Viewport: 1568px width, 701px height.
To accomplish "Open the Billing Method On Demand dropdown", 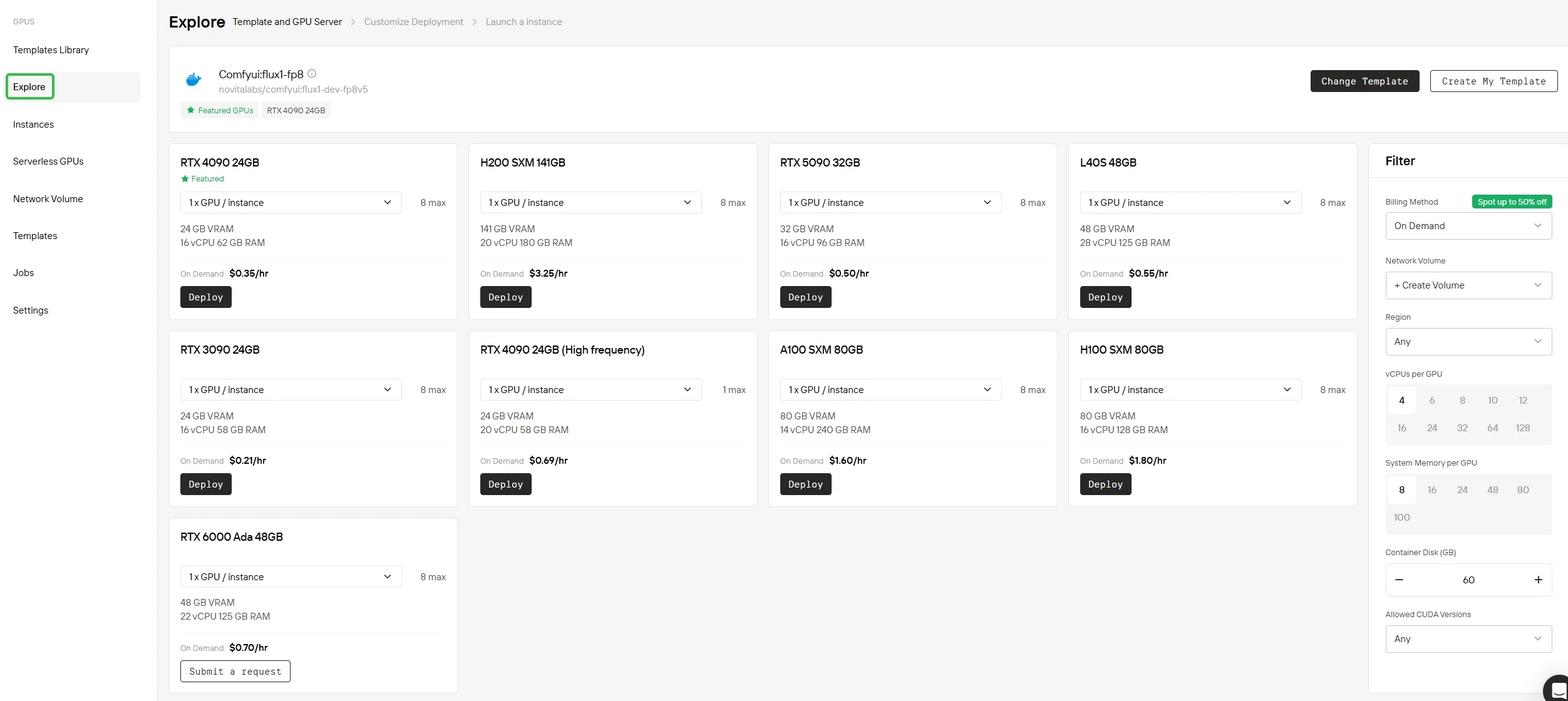I will [x=1468, y=226].
